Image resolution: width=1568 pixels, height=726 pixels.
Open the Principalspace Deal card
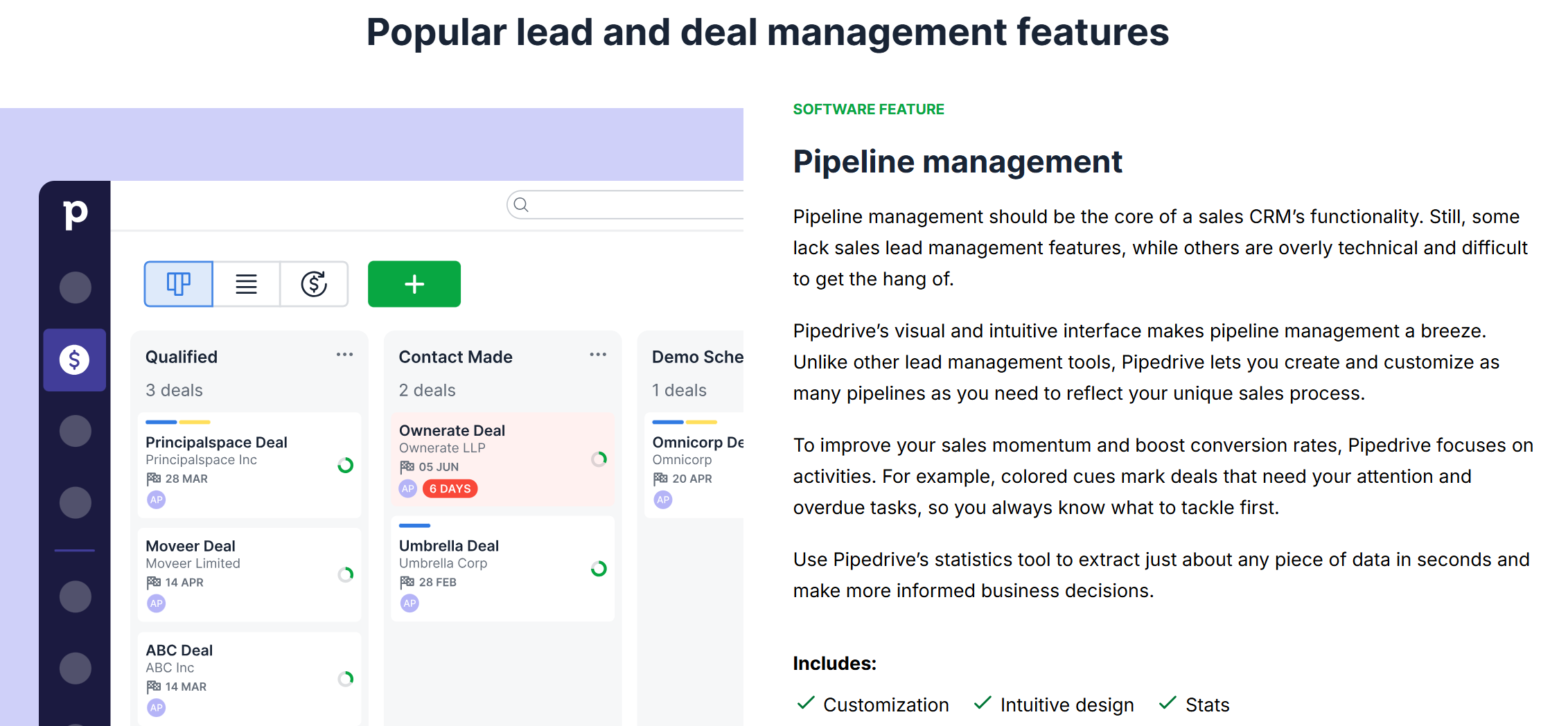tap(249, 465)
